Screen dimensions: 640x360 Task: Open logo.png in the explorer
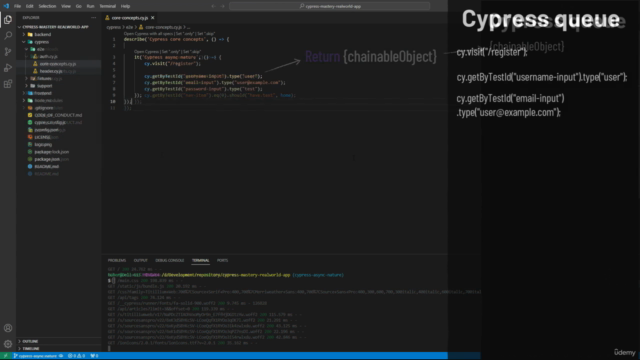[x=43, y=144]
